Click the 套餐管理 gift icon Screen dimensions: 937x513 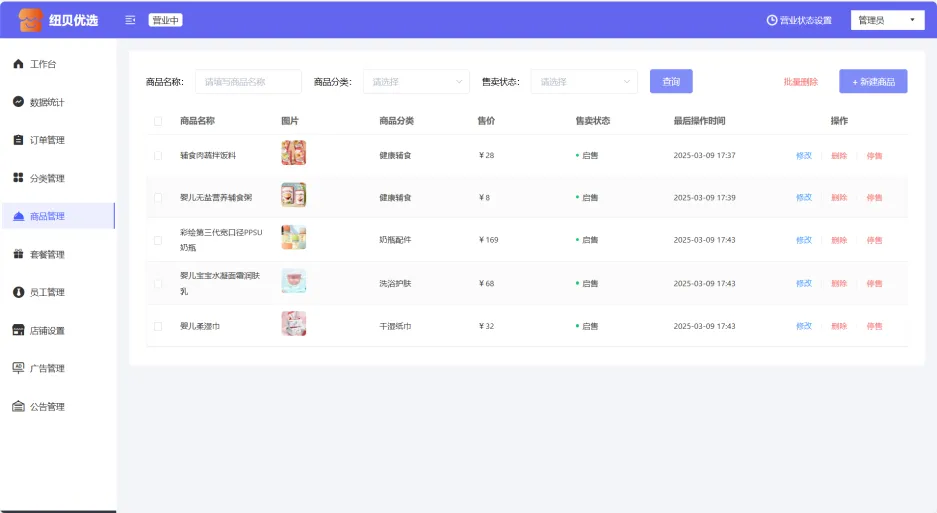coord(18,254)
